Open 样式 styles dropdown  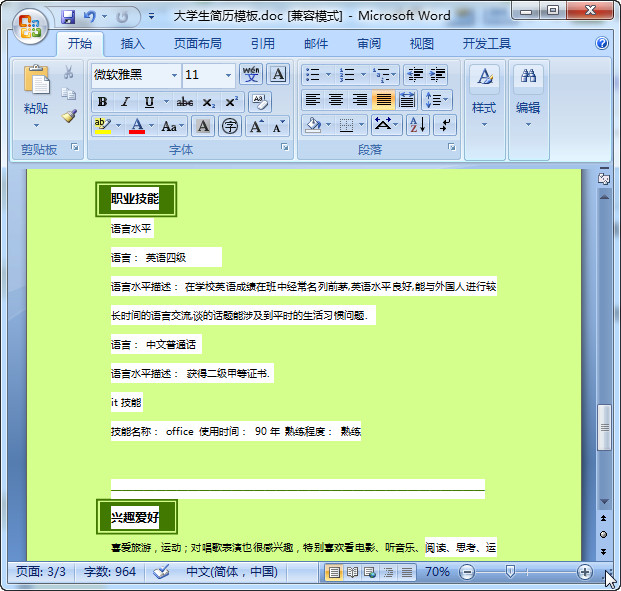tap(484, 110)
